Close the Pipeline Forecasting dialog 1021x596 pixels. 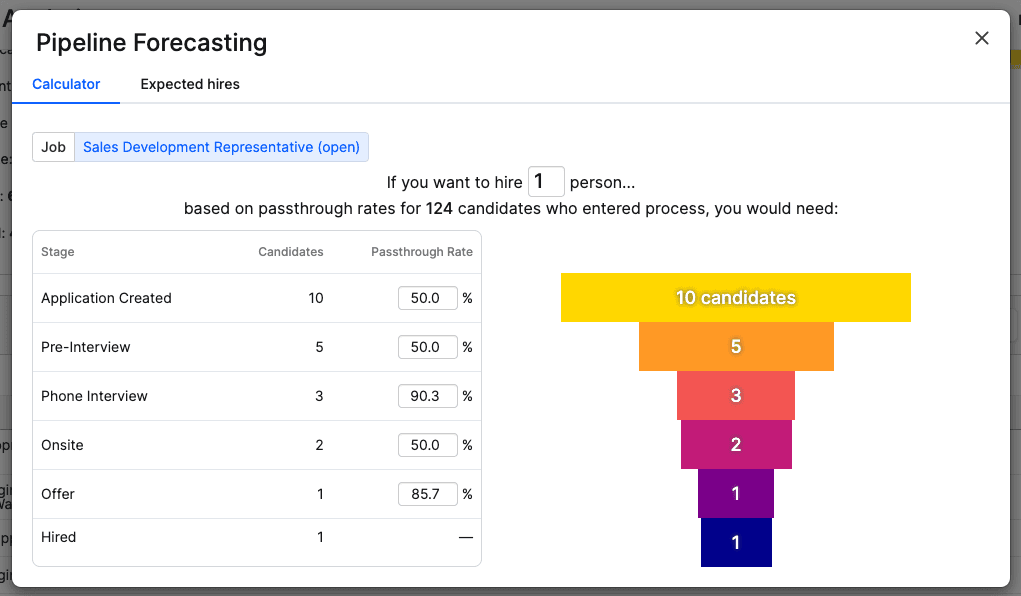point(981,37)
